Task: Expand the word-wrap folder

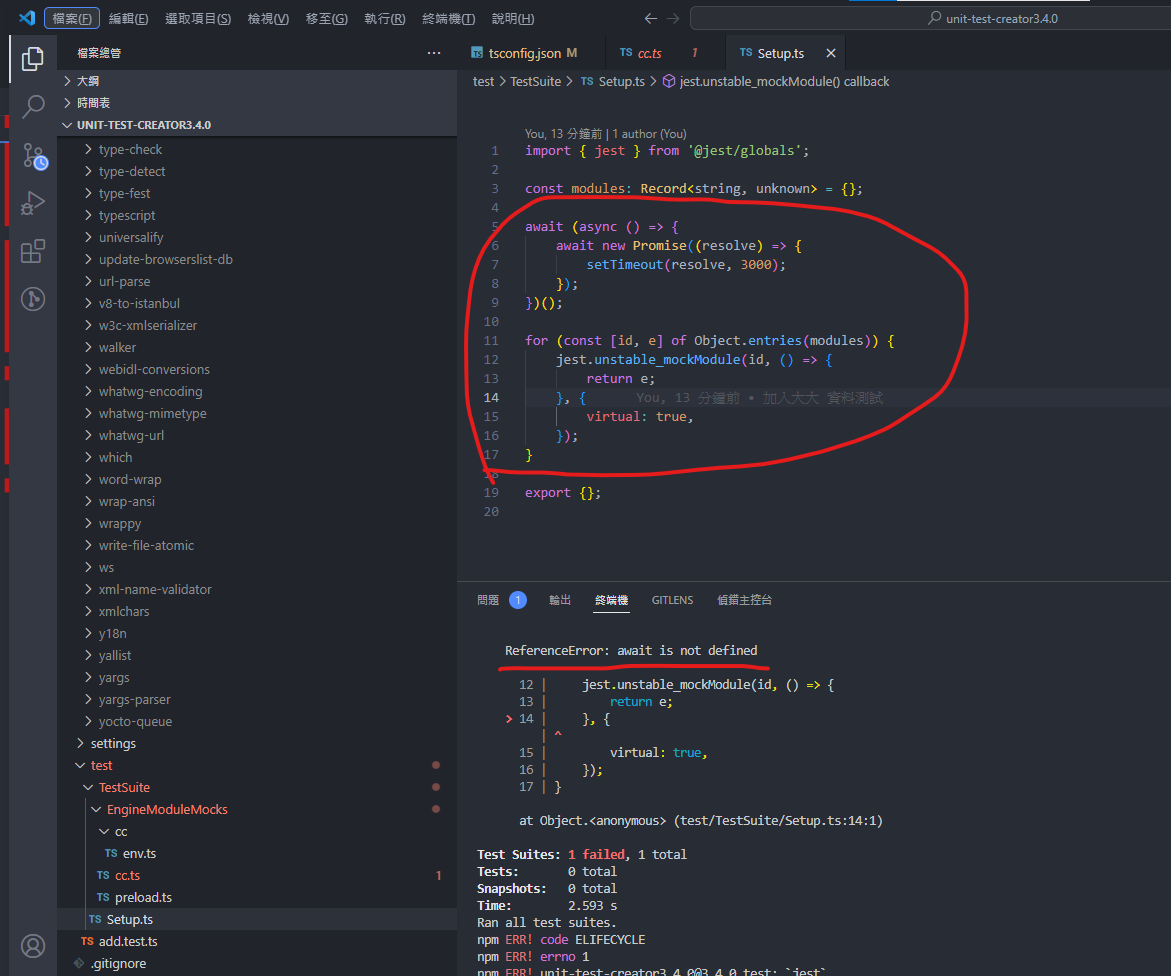Action: [257, 479]
